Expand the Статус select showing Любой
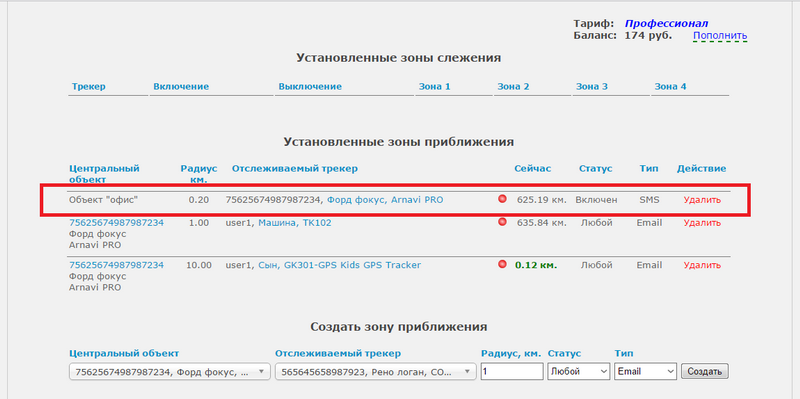The image size is (800, 399). tap(579, 371)
